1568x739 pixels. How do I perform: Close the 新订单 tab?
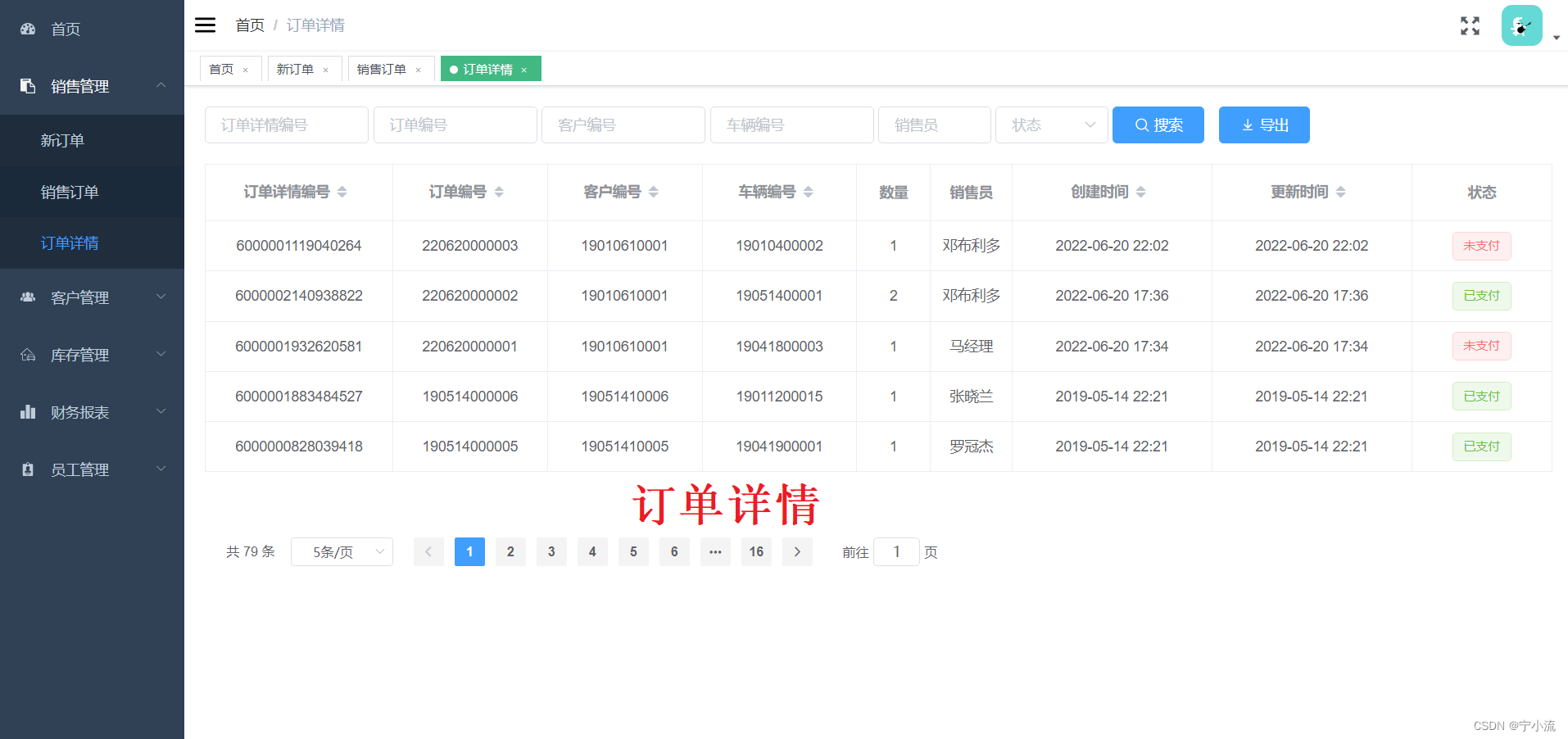click(x=325, y=70)
